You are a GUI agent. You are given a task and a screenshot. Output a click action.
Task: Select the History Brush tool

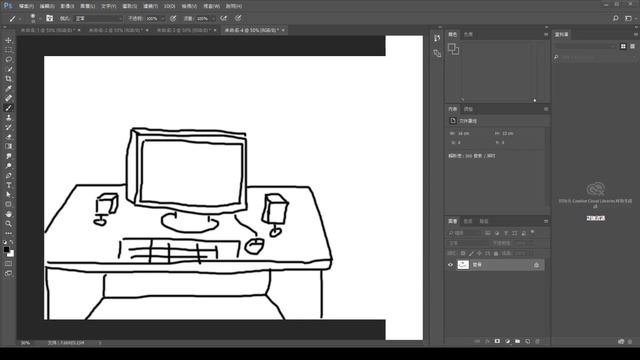(9, 127)
